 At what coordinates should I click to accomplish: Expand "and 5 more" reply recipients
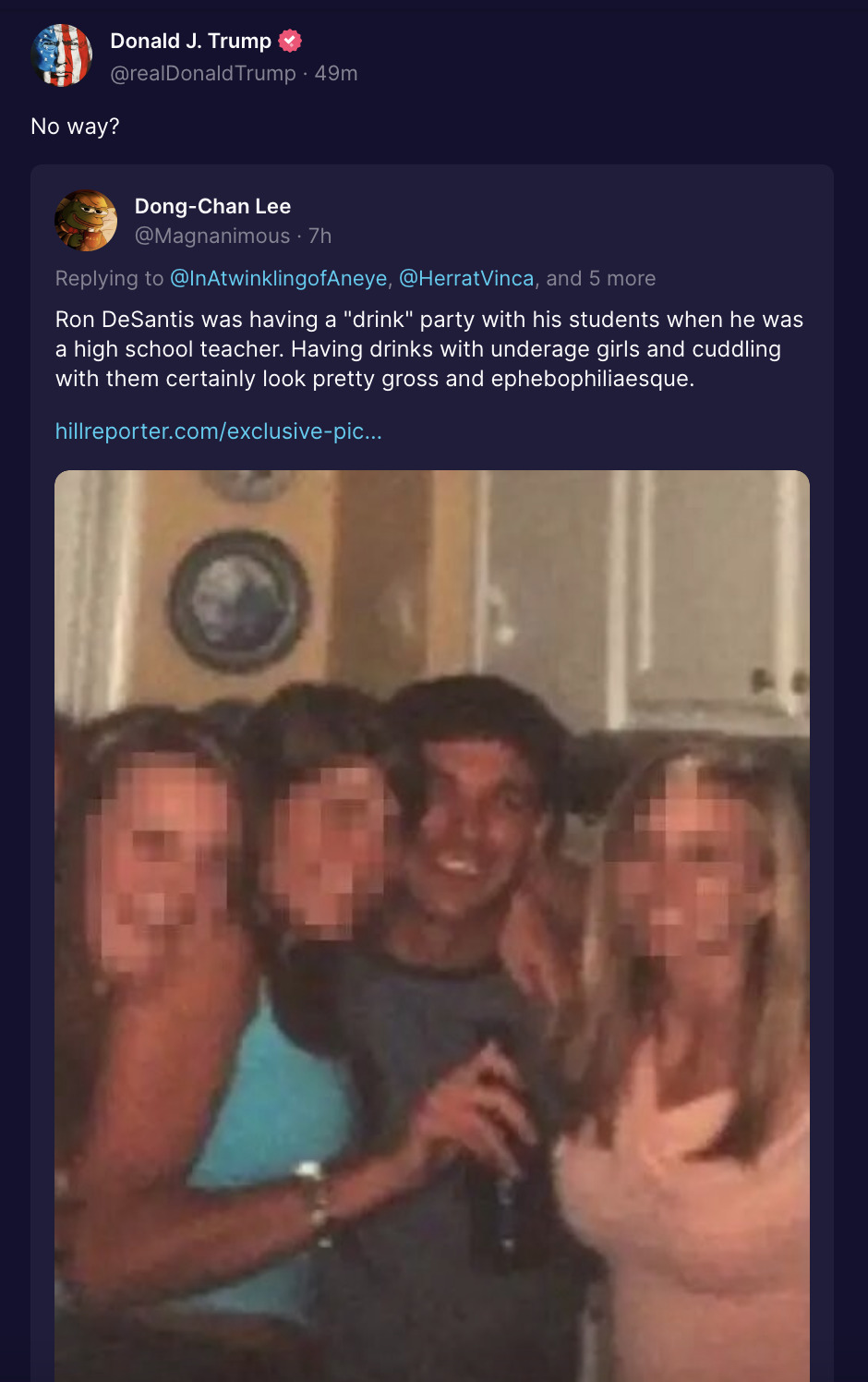(601, 278)
